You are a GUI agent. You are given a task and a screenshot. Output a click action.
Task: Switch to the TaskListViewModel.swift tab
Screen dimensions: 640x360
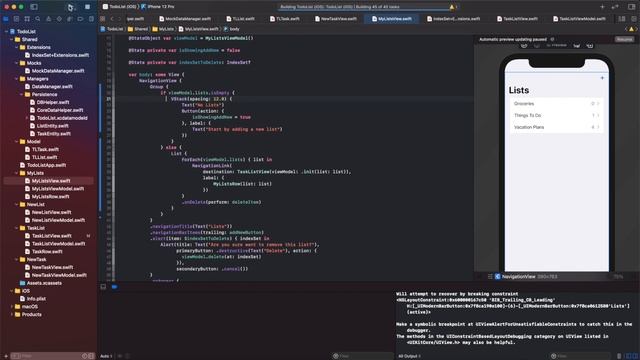pos(580,19)
